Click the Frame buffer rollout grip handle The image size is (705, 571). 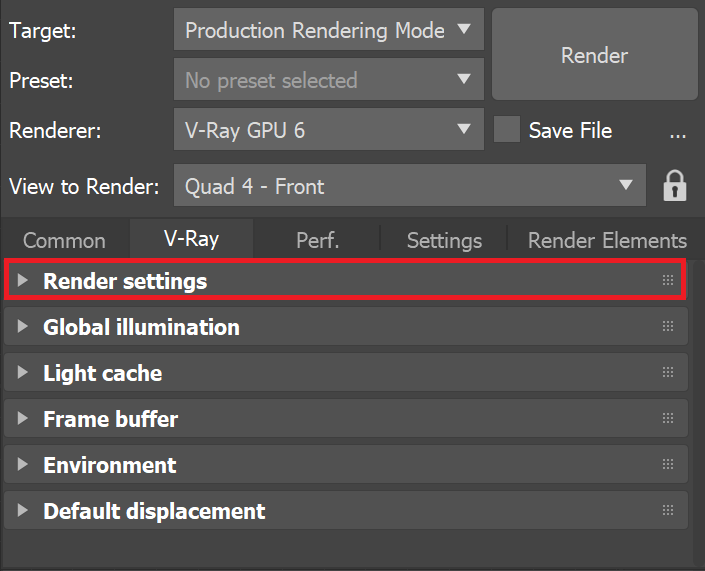(668, 418)
